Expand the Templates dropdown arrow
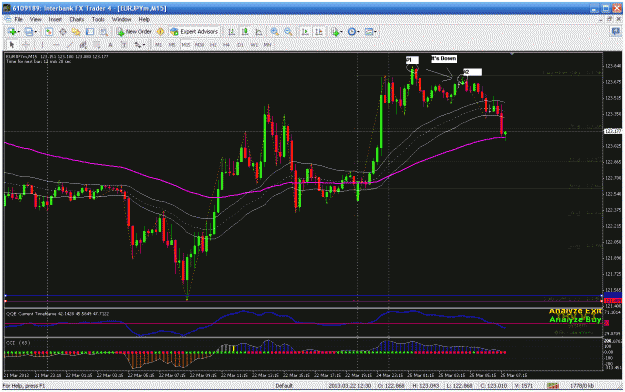The height and width of the screenshot is (392, 625). coord(375,32)
